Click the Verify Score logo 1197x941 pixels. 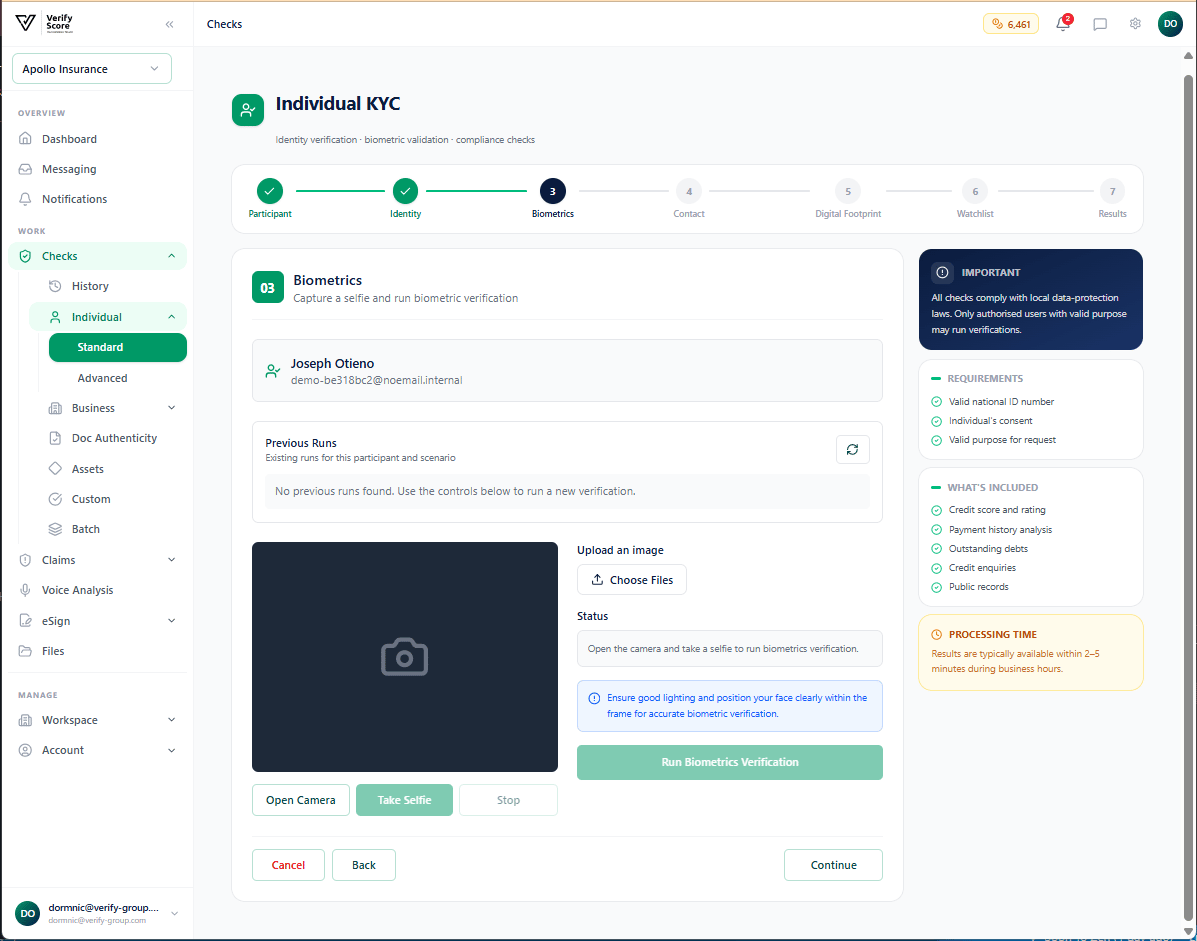click(44, 23)
